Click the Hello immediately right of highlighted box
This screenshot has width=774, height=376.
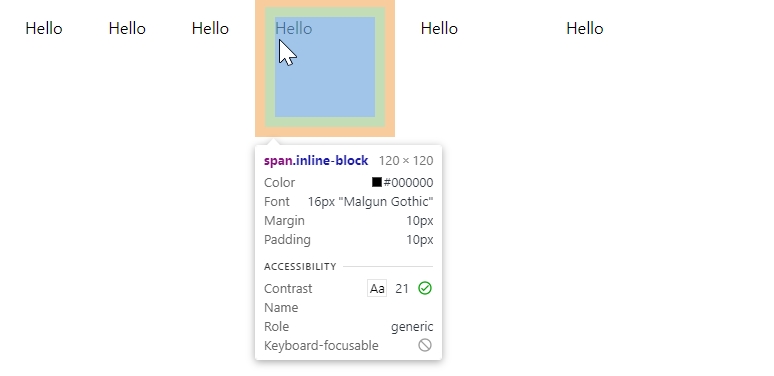439,29
